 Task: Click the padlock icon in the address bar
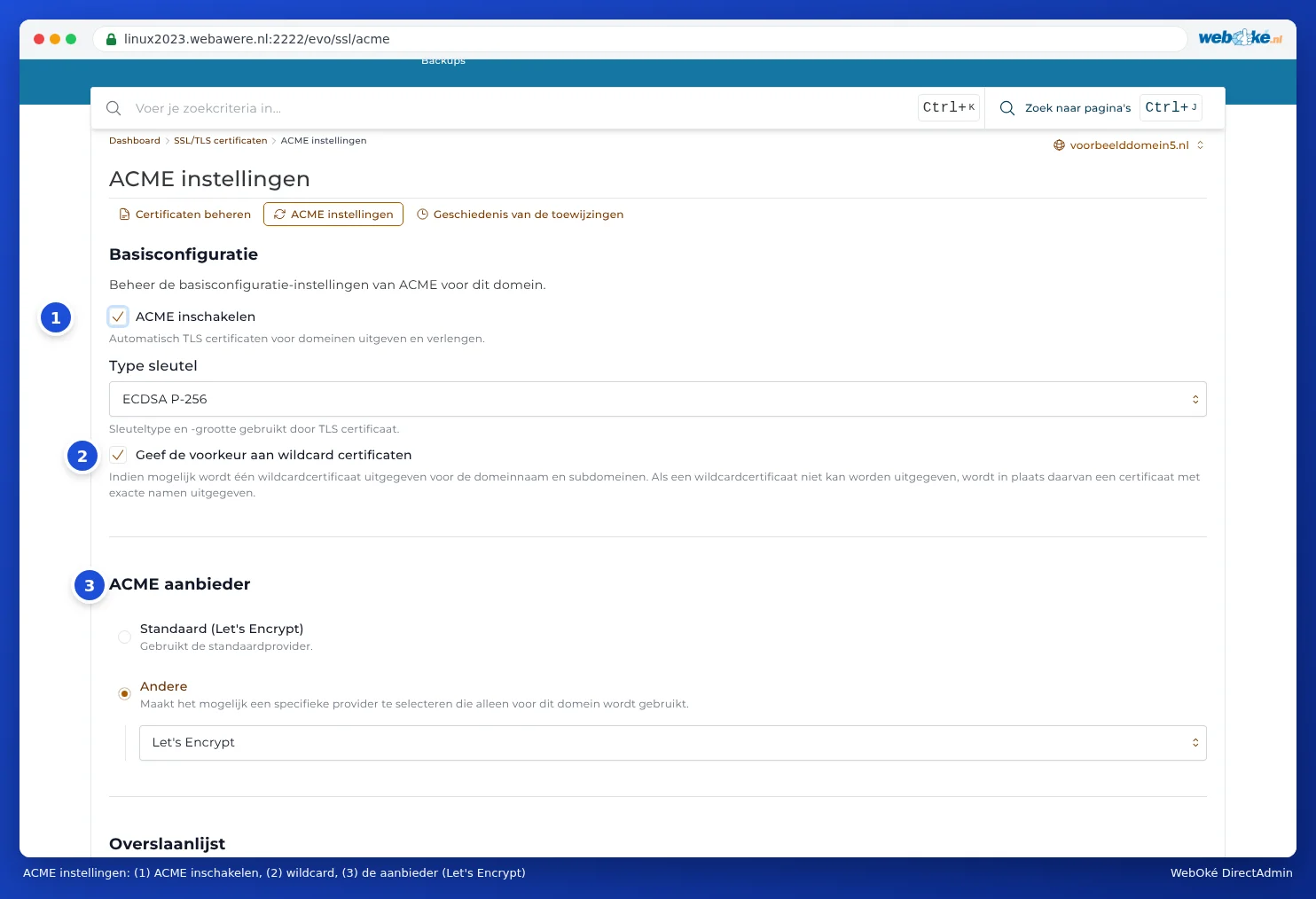112,39
